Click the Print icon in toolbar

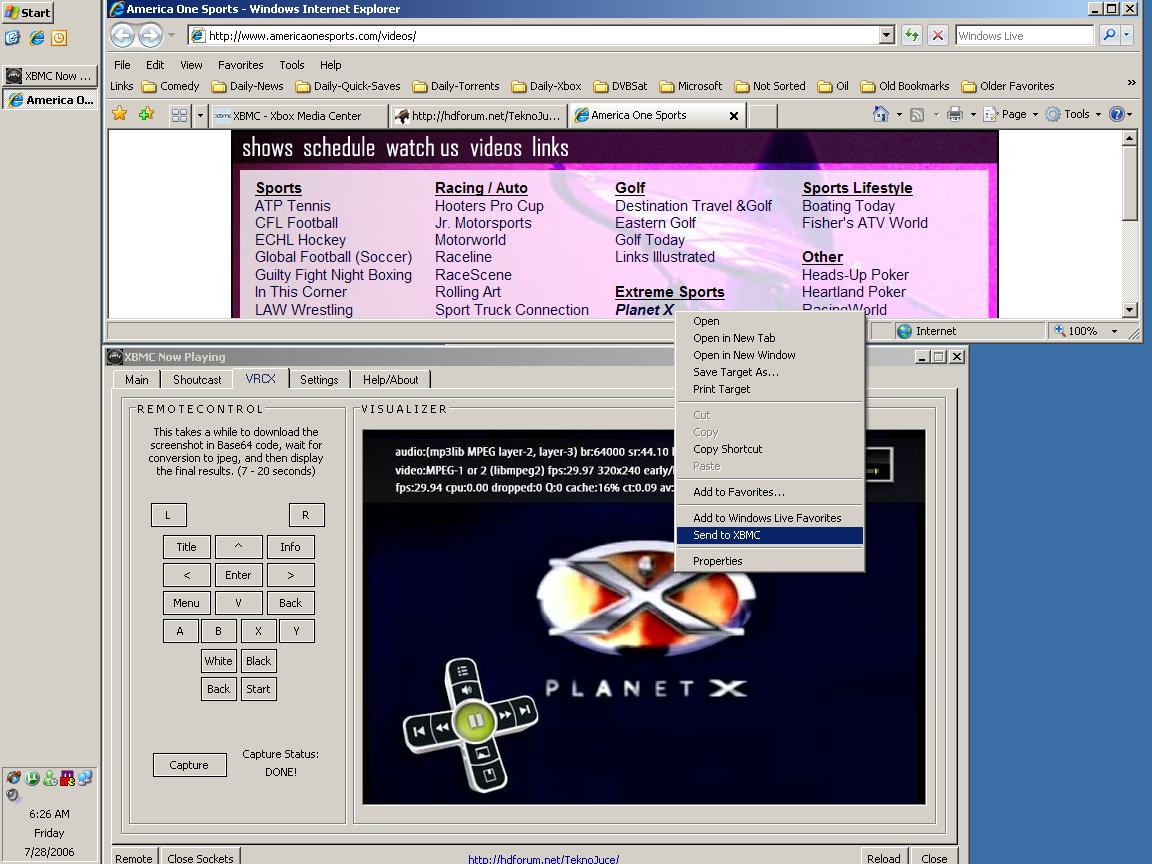955,114
